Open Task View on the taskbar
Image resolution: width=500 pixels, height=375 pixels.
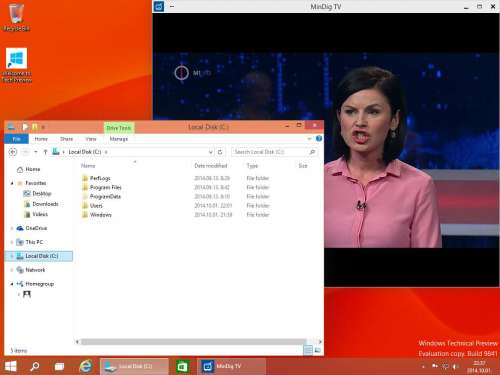click(59, 366)
